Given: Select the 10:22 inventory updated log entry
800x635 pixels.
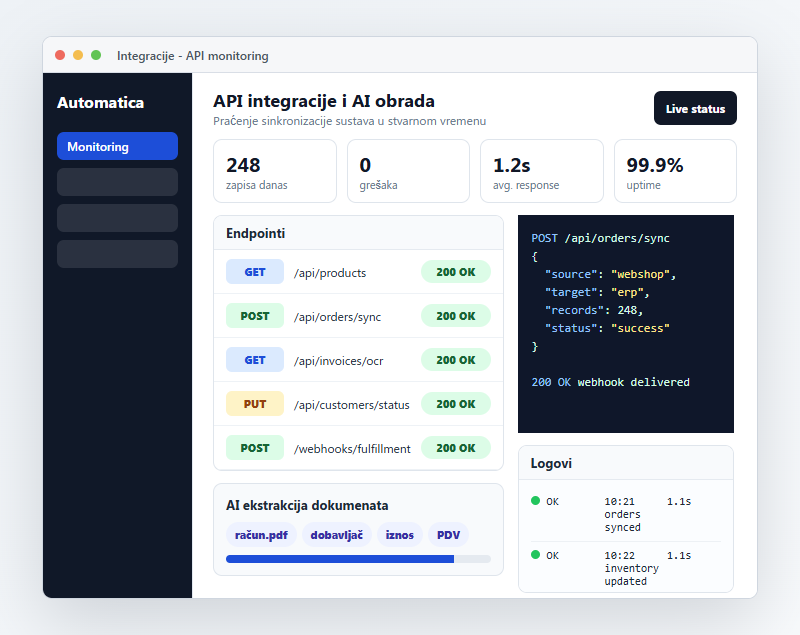Looking at the screenshot, I should (626, 568).
